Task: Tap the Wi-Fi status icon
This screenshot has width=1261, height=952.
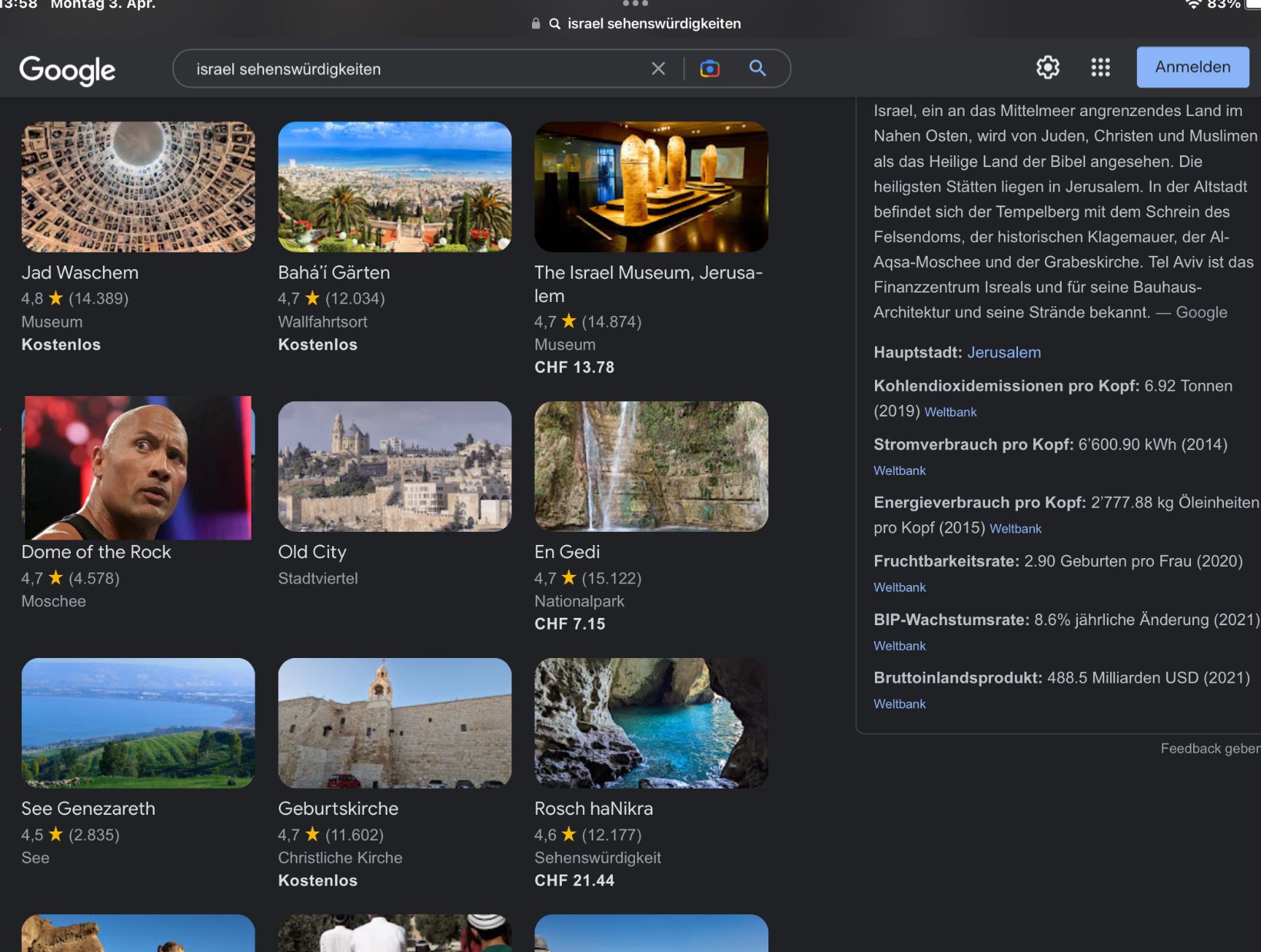Action: (x=1193, y=4)
